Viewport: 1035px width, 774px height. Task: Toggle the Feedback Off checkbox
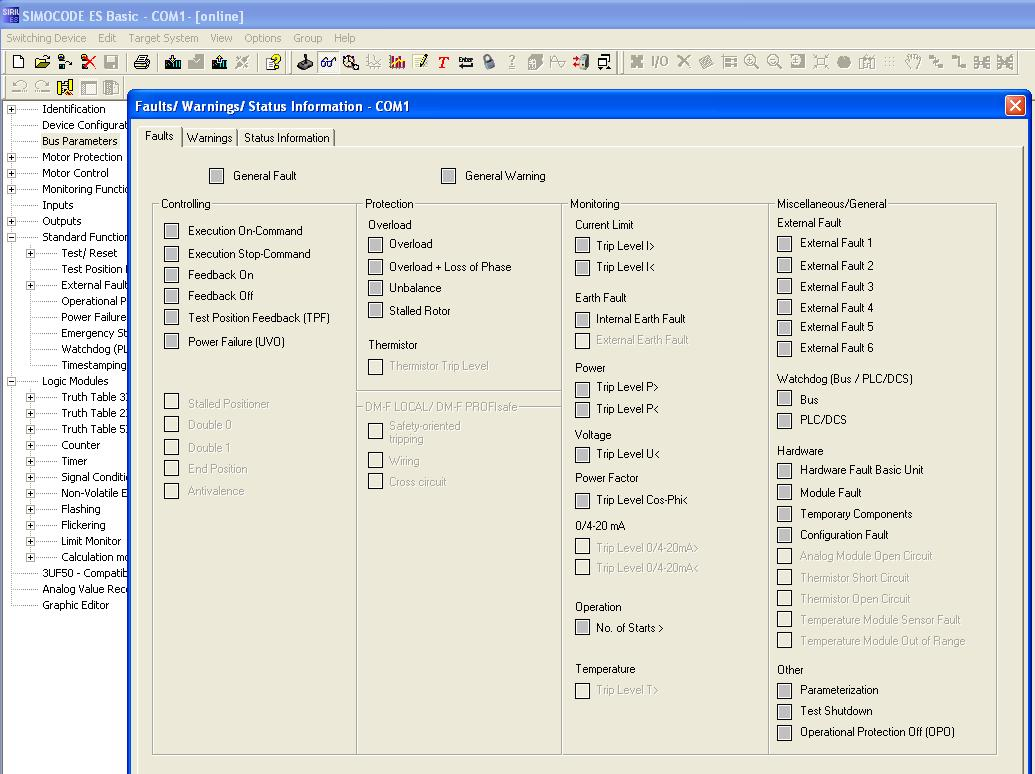click(x=172, y=296)
